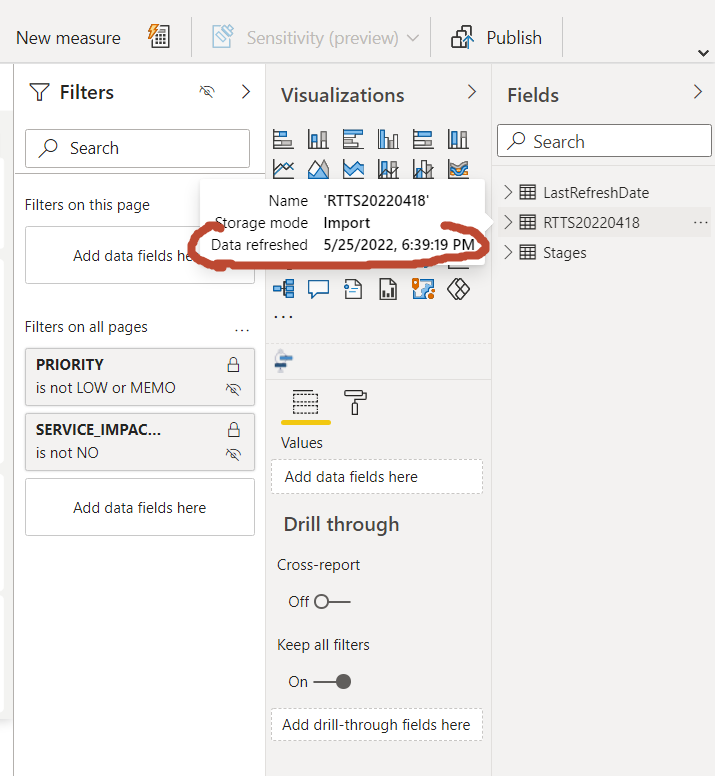Click the Fields pane search box

pos(604,141)
